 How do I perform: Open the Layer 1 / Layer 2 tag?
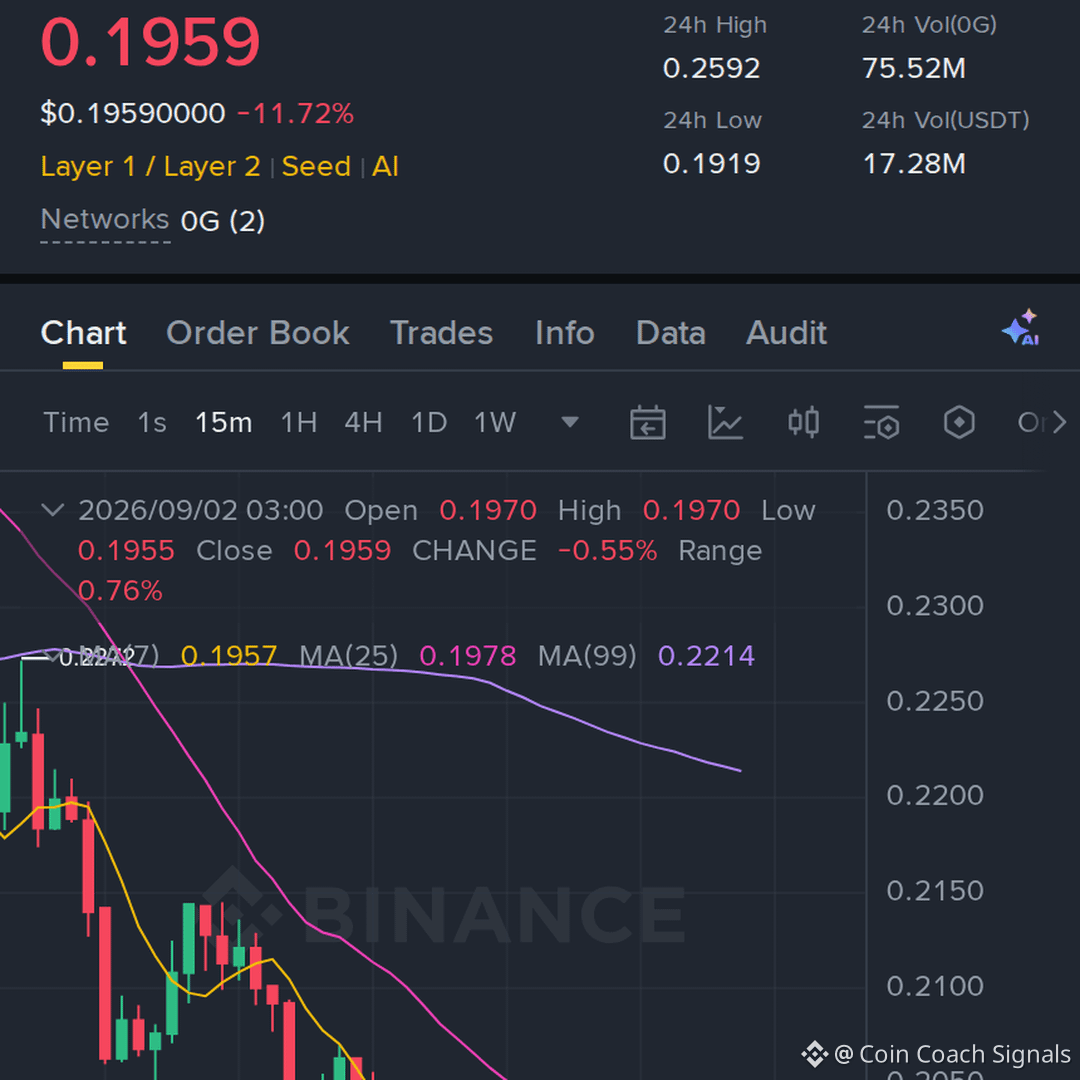point(150,167)
